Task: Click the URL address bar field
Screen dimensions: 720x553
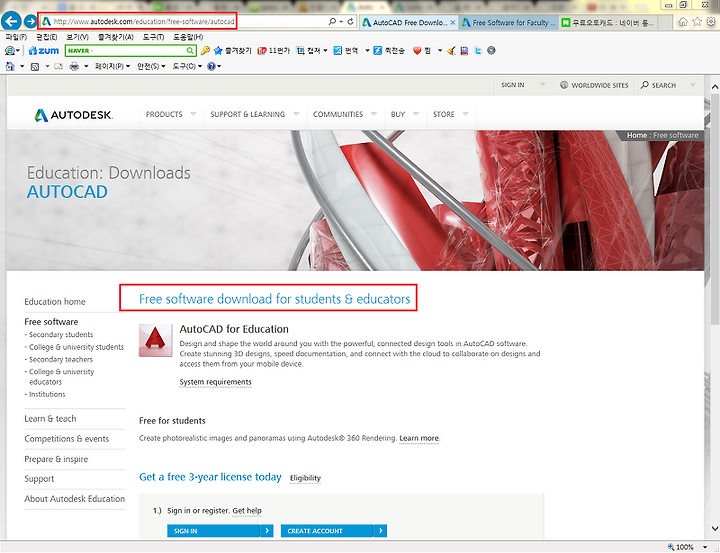Action: [144, 22]
